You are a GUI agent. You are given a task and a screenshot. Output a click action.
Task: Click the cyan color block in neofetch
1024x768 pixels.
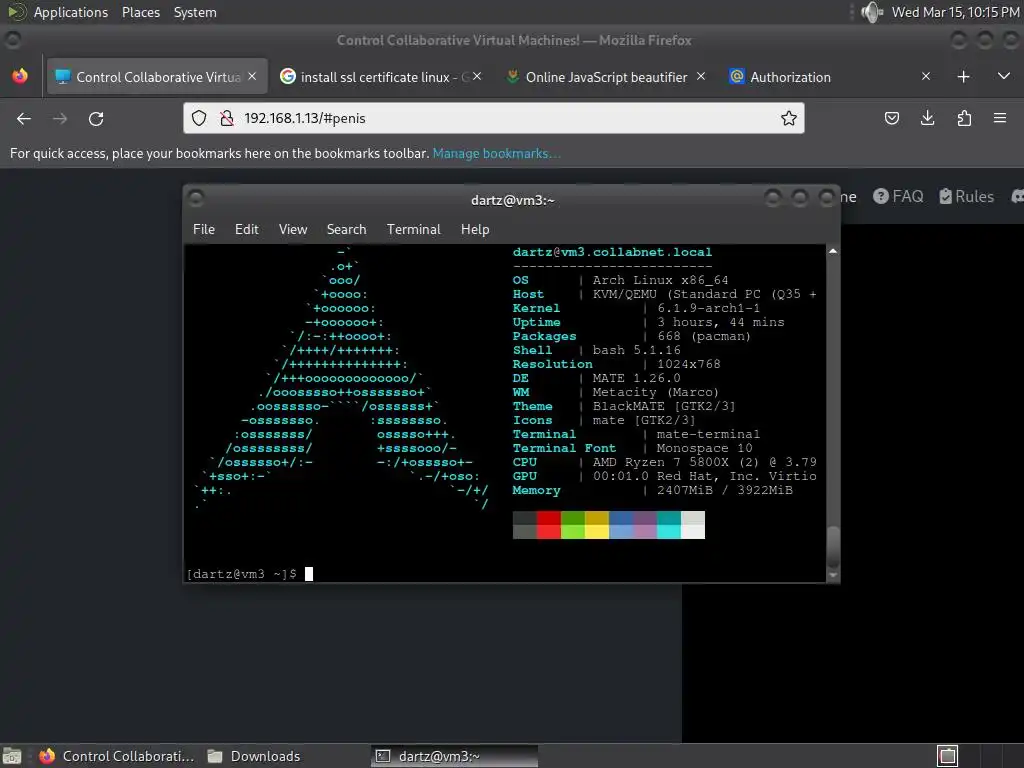[669, 525]
